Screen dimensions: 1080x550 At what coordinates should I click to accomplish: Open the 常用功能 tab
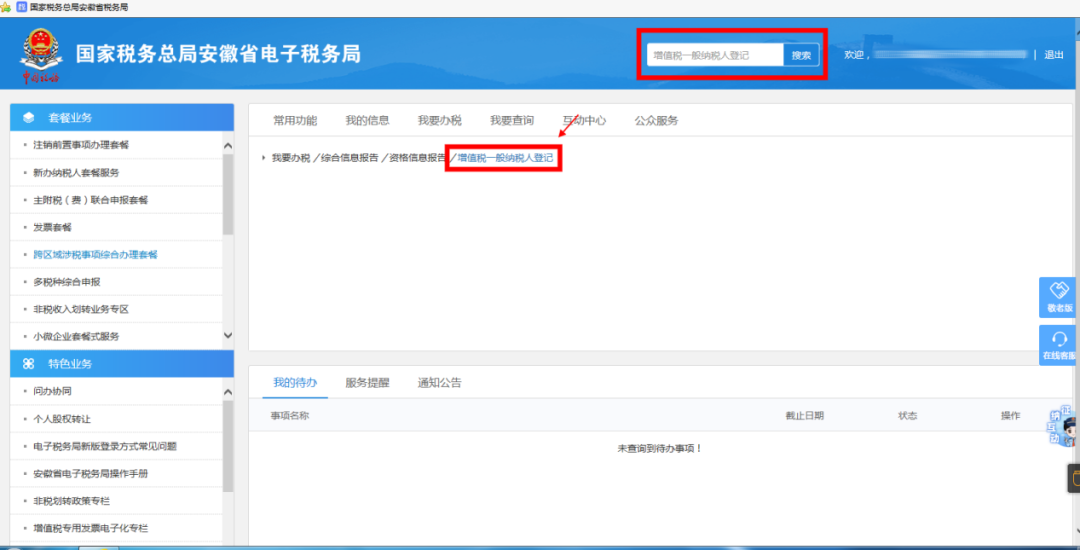(295, 120)
